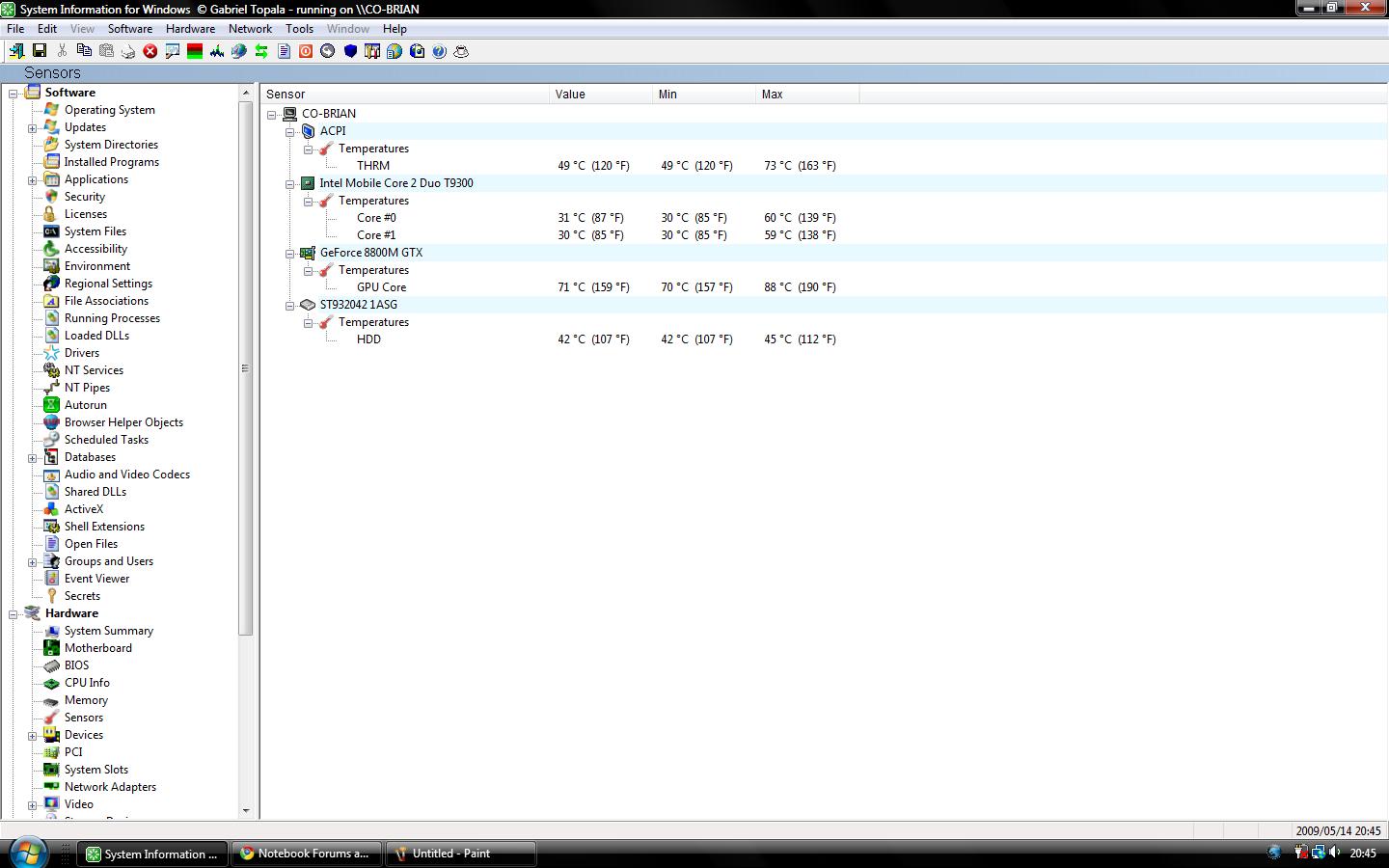Select the GPU Core sensor row
Image resolution: width=1389 pixels, height=868 pixels.
click(x=381, y=287)
